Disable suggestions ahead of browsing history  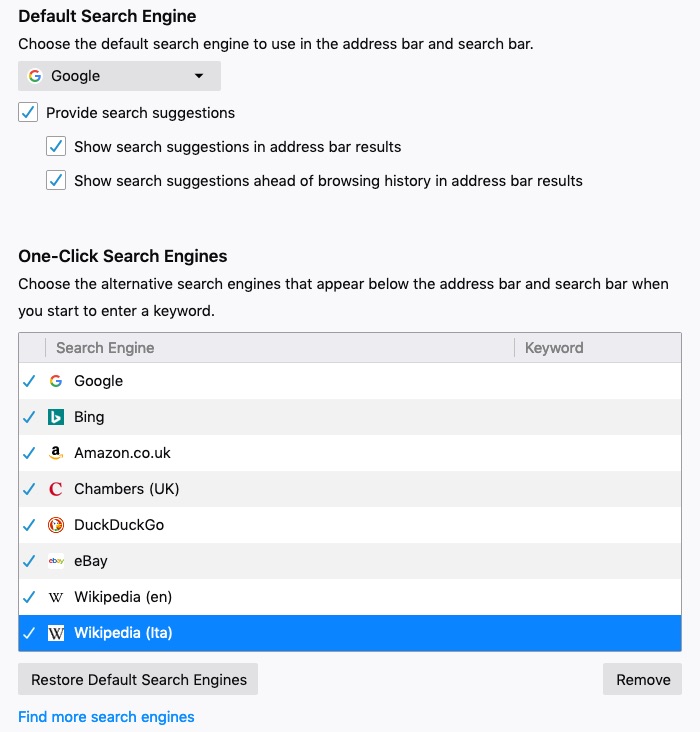pyautogui.click(x=56, y=180)
